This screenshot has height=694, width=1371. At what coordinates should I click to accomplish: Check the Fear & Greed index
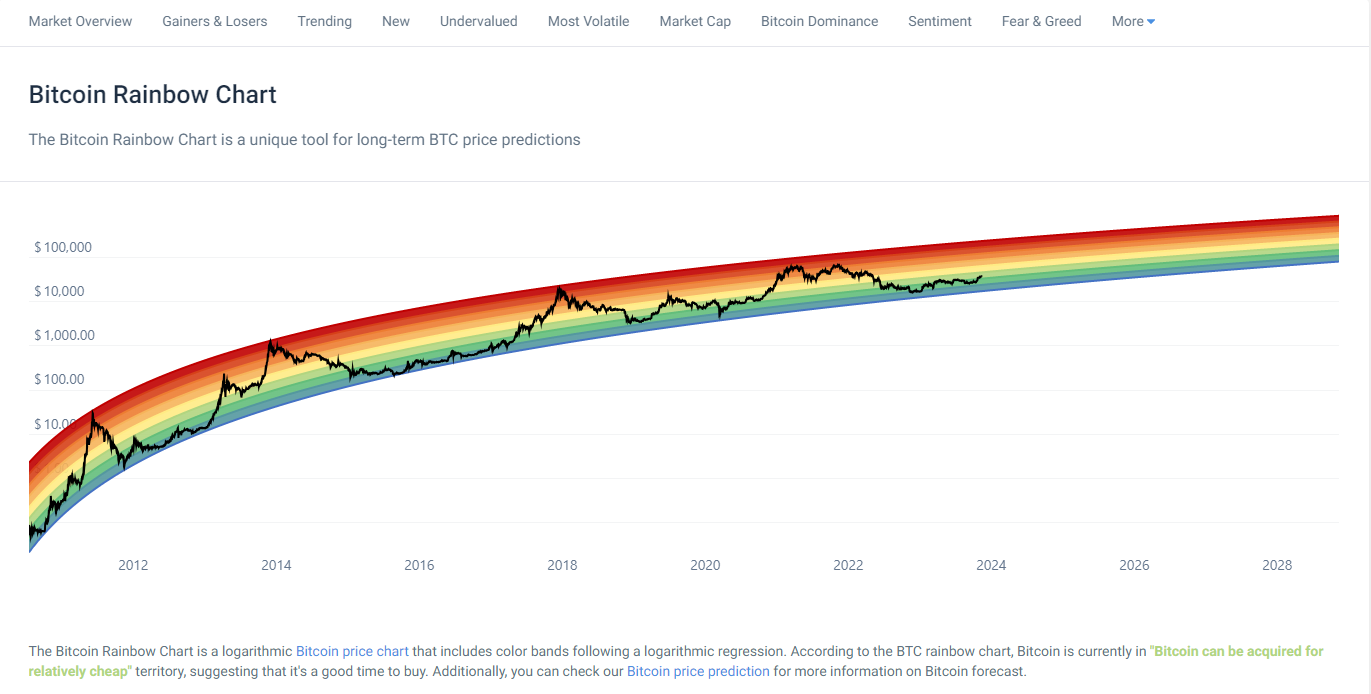tap(1041, 21)
